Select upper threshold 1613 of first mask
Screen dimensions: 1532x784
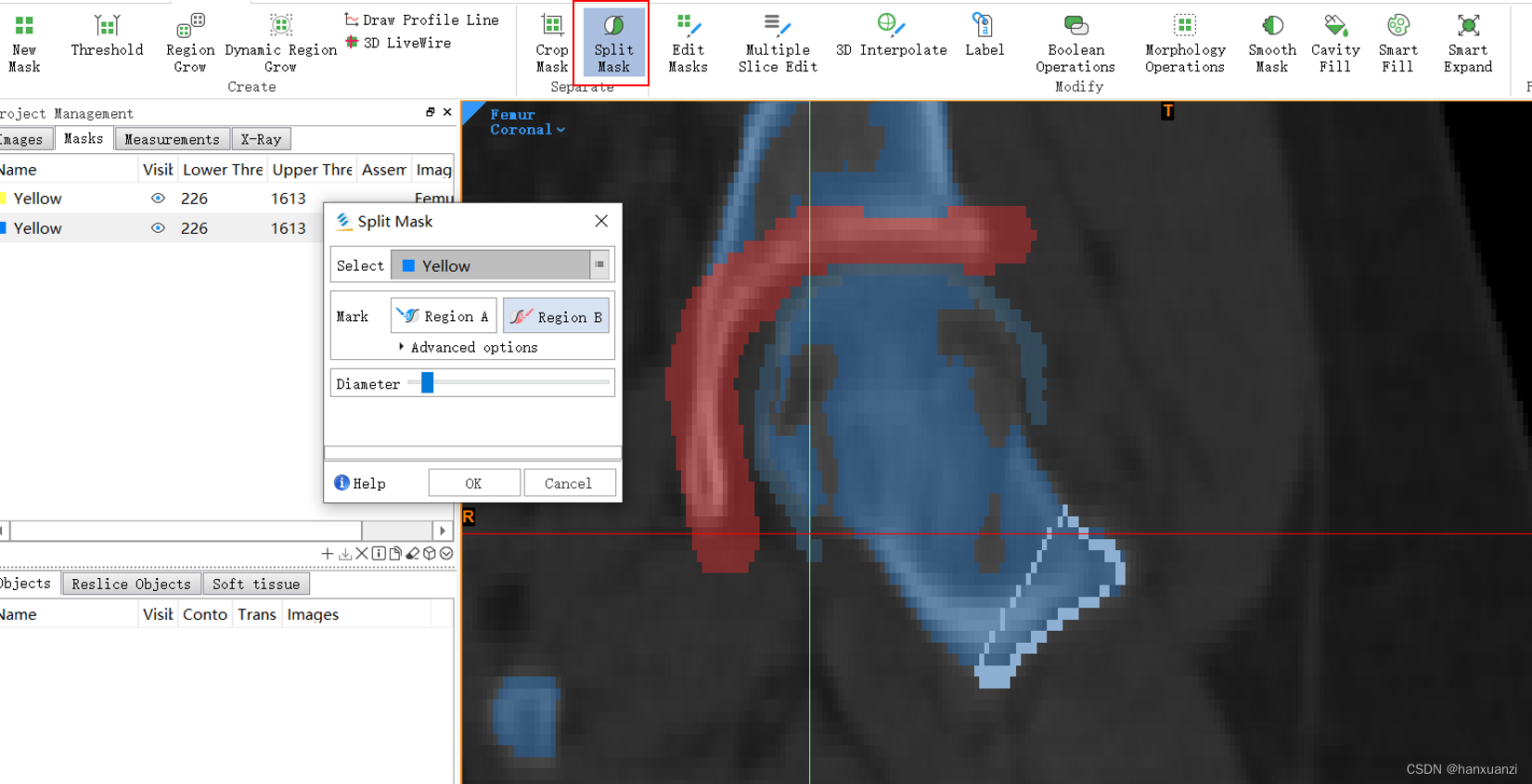tap(288, 199)
